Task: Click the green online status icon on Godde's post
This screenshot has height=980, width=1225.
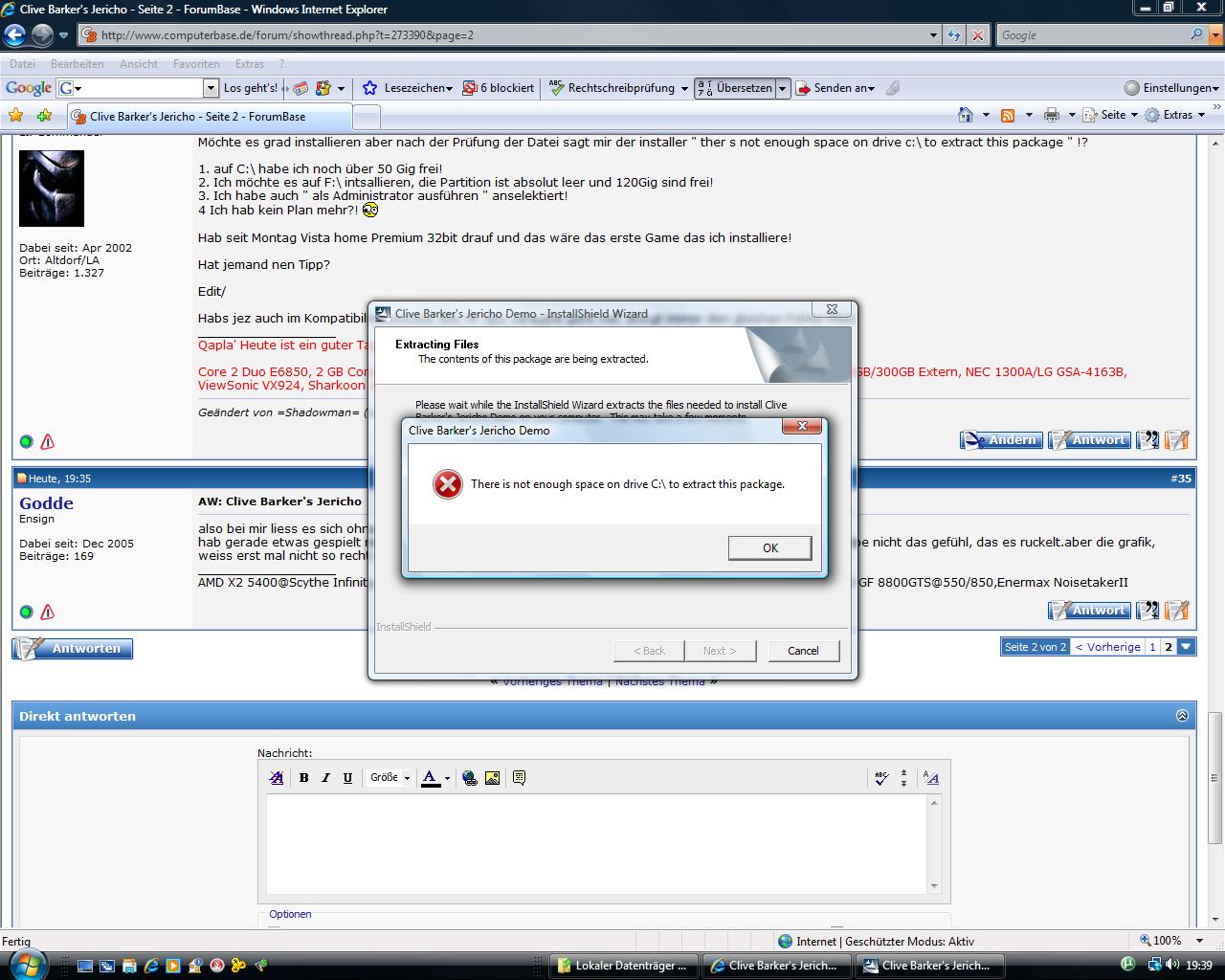Action: pyautogui.click(x=26, y=612)
